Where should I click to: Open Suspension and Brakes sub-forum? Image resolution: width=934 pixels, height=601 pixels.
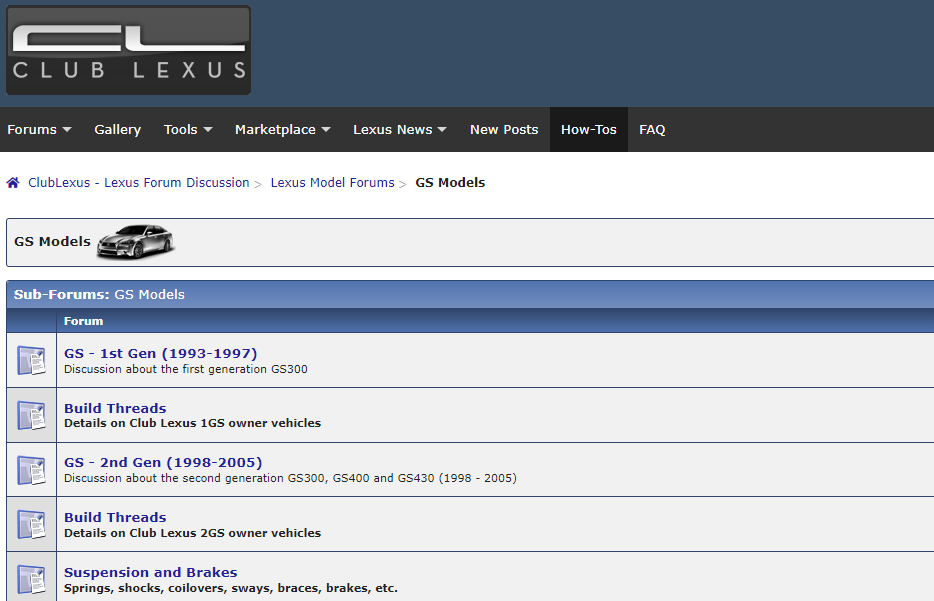pyautogui.click(x=151, y=572)
